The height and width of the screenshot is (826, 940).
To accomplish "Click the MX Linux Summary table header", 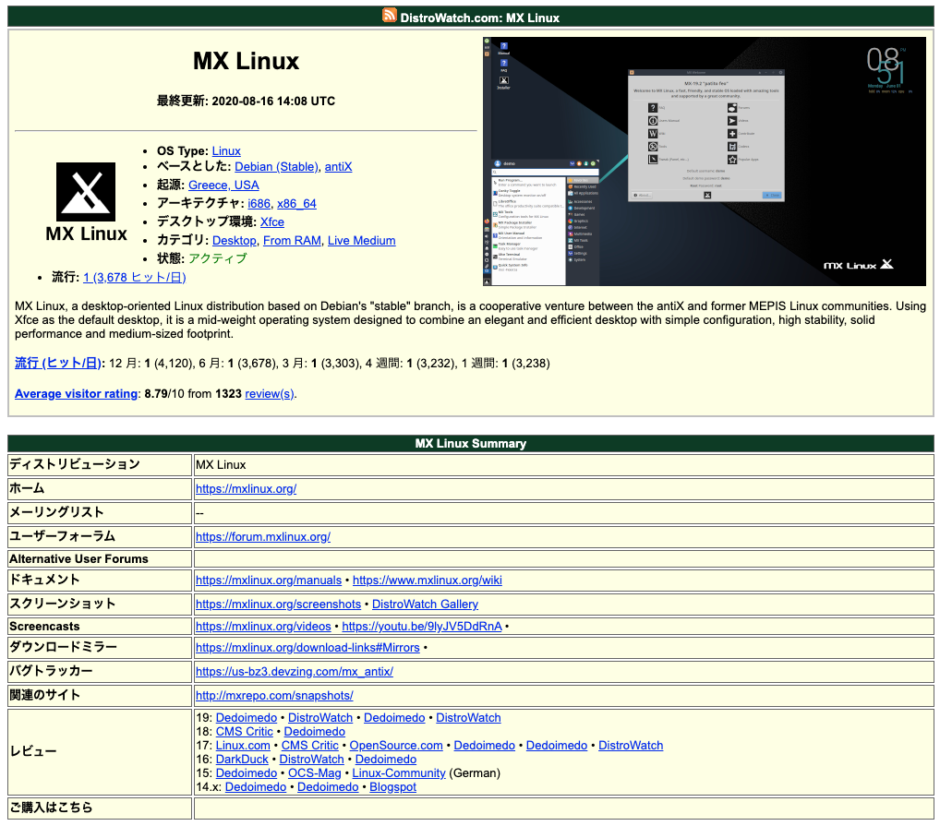I will click(x=471, y=444).
